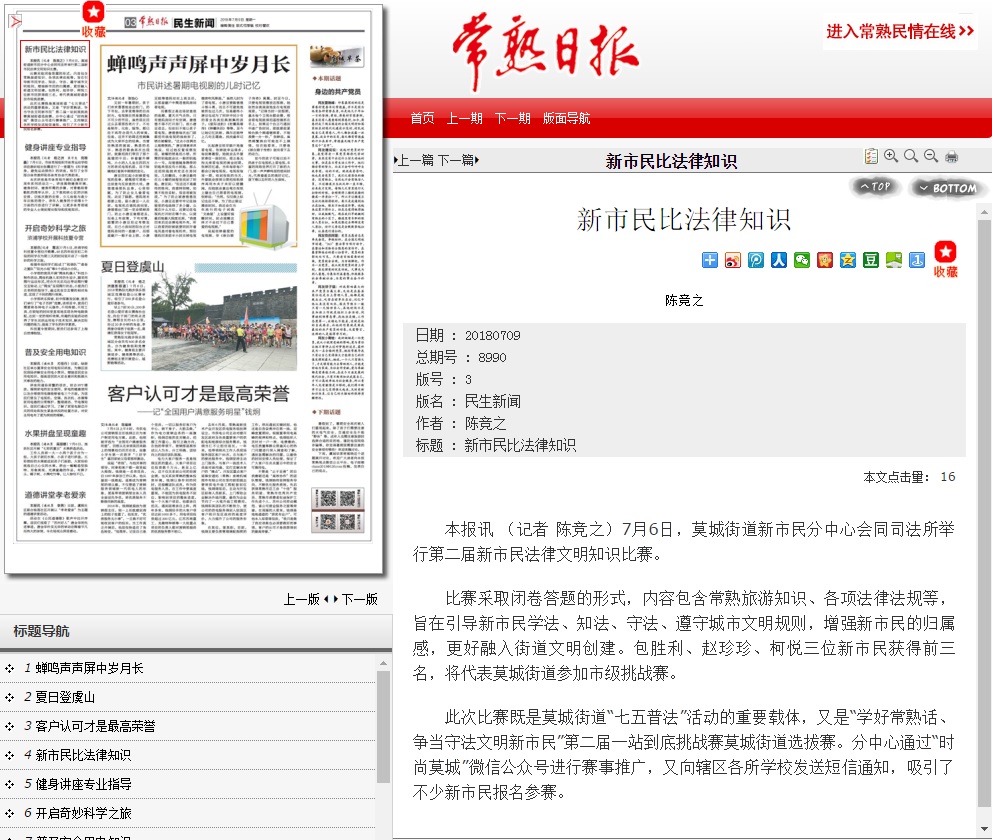992x840 pixels.
Task: Open 首页 in the red navigation bar
Action: pos(422,118)
